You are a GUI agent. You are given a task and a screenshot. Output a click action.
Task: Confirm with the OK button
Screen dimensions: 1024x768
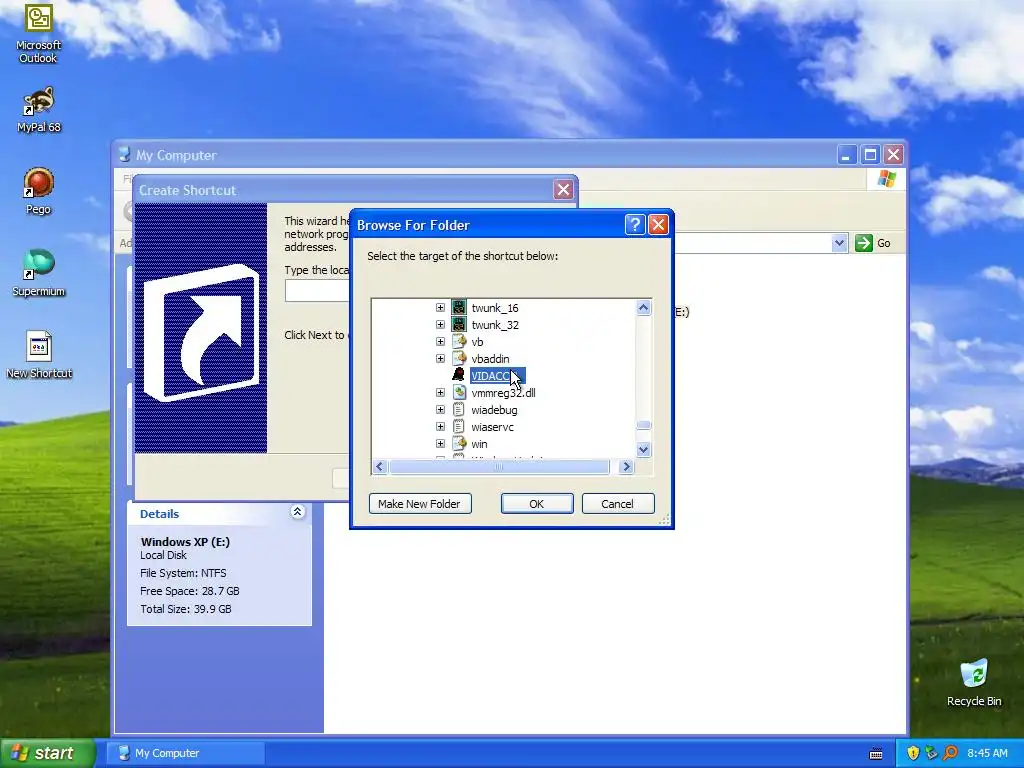[x=537, y=504]
